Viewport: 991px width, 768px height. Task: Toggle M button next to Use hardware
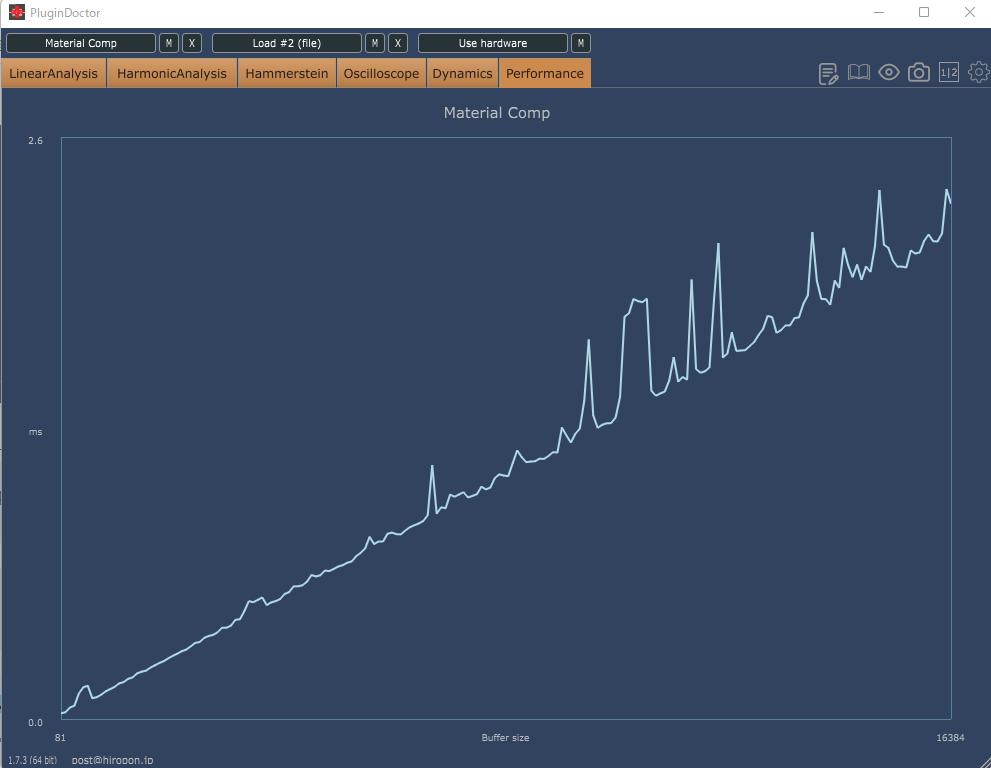pyautogui.click(x=581, y=43)
